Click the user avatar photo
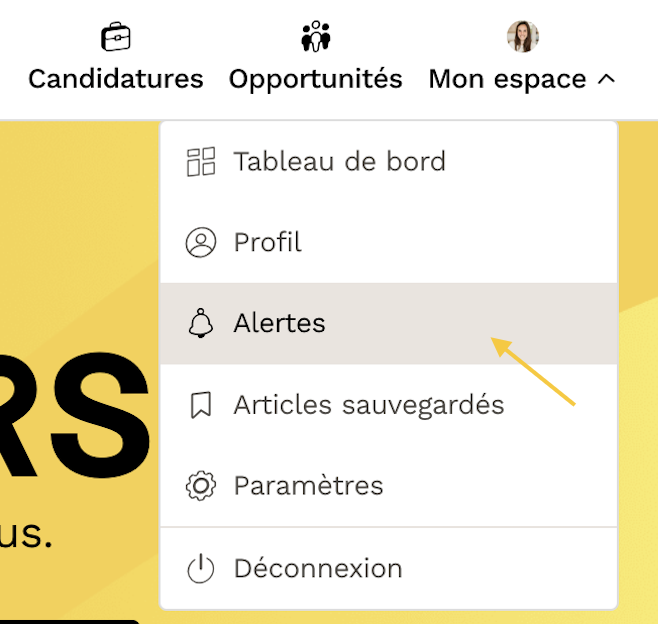The image size is (658, 624). pos(522,37)
